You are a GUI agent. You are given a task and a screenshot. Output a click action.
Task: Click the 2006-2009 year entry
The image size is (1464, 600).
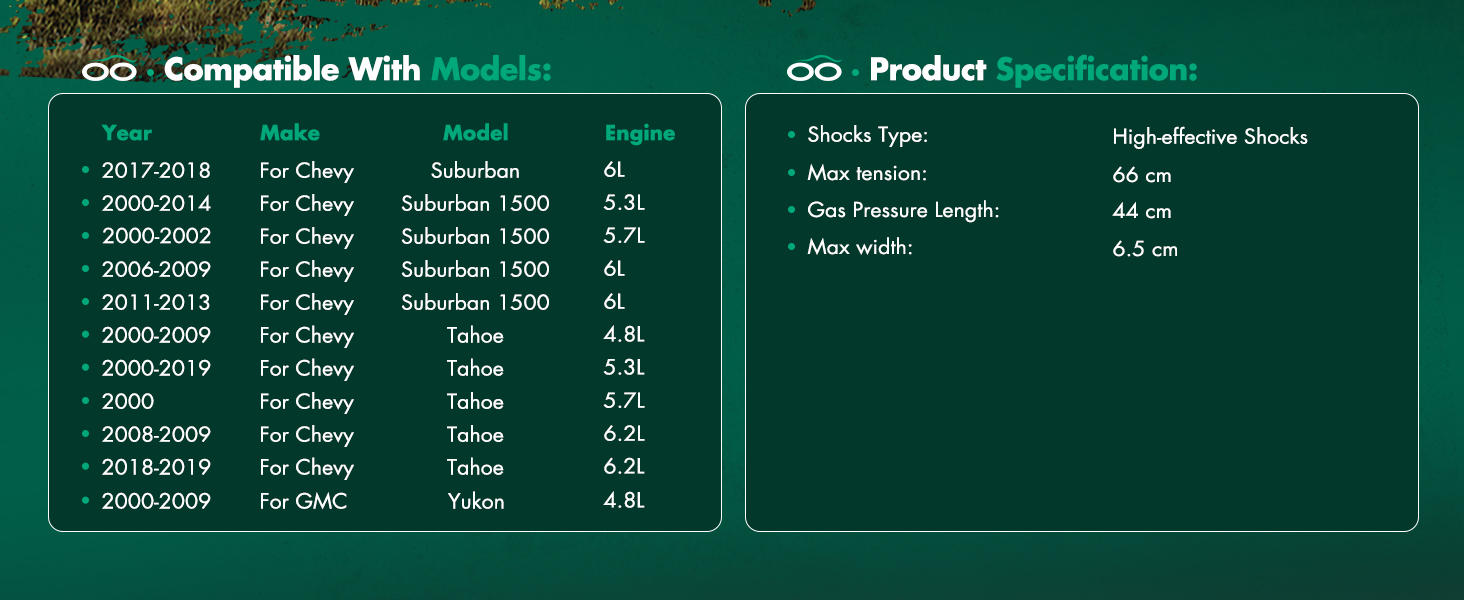pyautogui.click(x=156, y=270)
